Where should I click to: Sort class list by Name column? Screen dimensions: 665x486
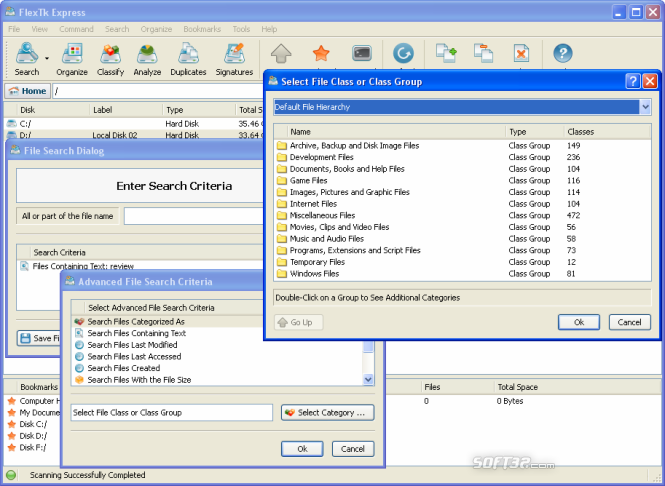click(396, 132)
